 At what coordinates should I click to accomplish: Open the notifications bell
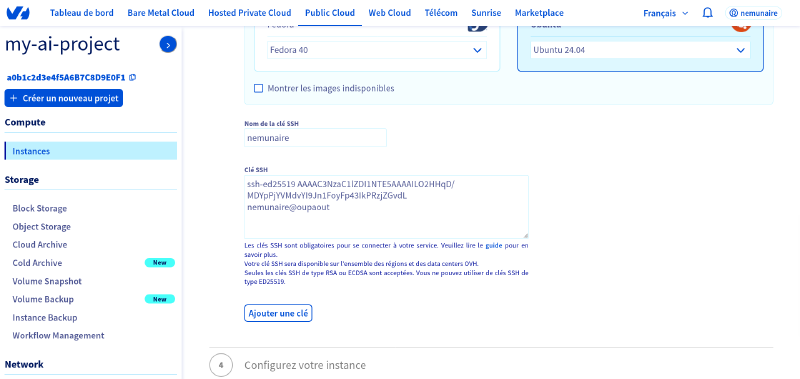pyautogui.click(x=708, y=13)
